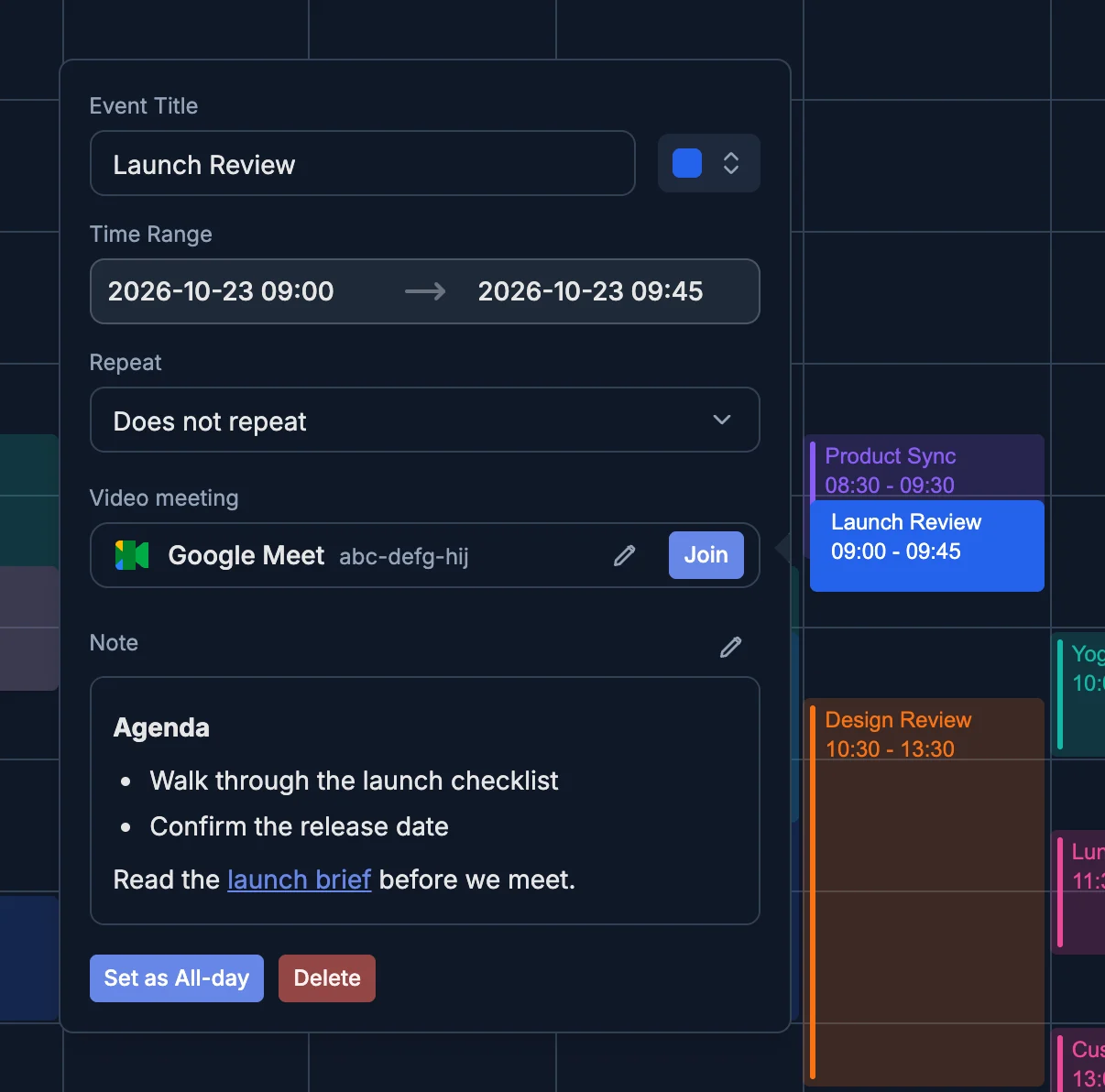Open the launch brief link
Screen dimensions: 1105x1092
pos(300,879)
